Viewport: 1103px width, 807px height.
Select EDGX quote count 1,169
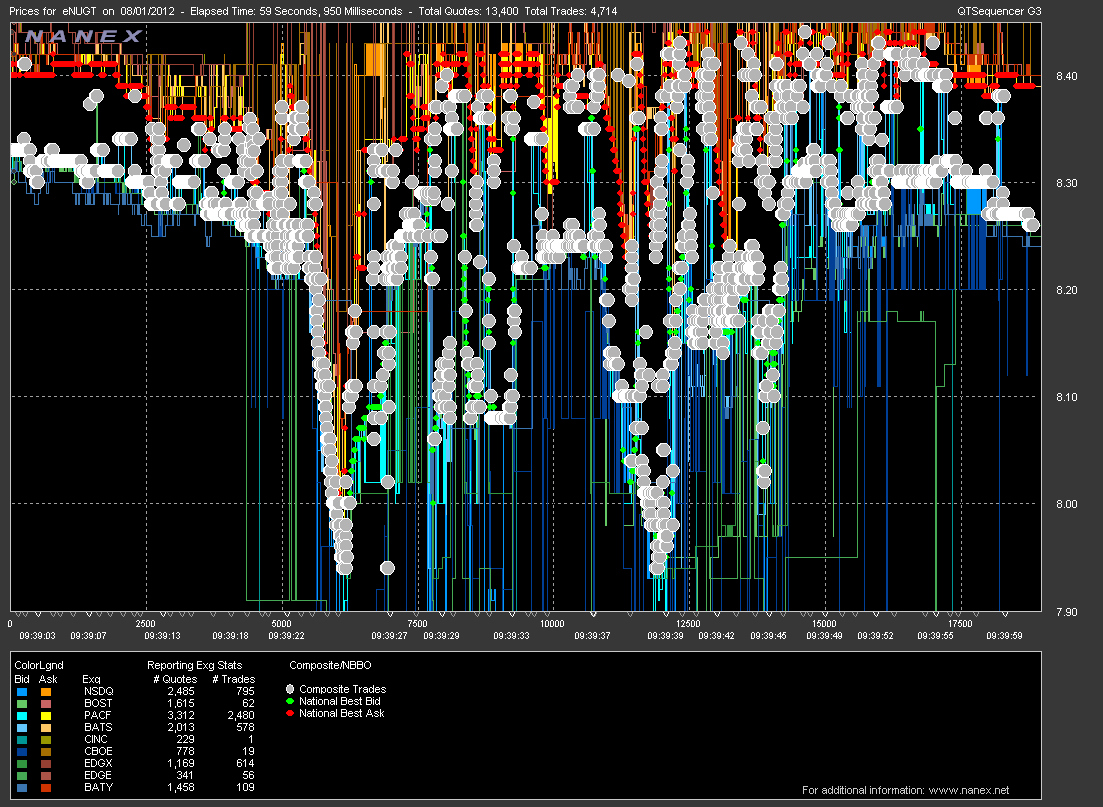pos(181,763)
